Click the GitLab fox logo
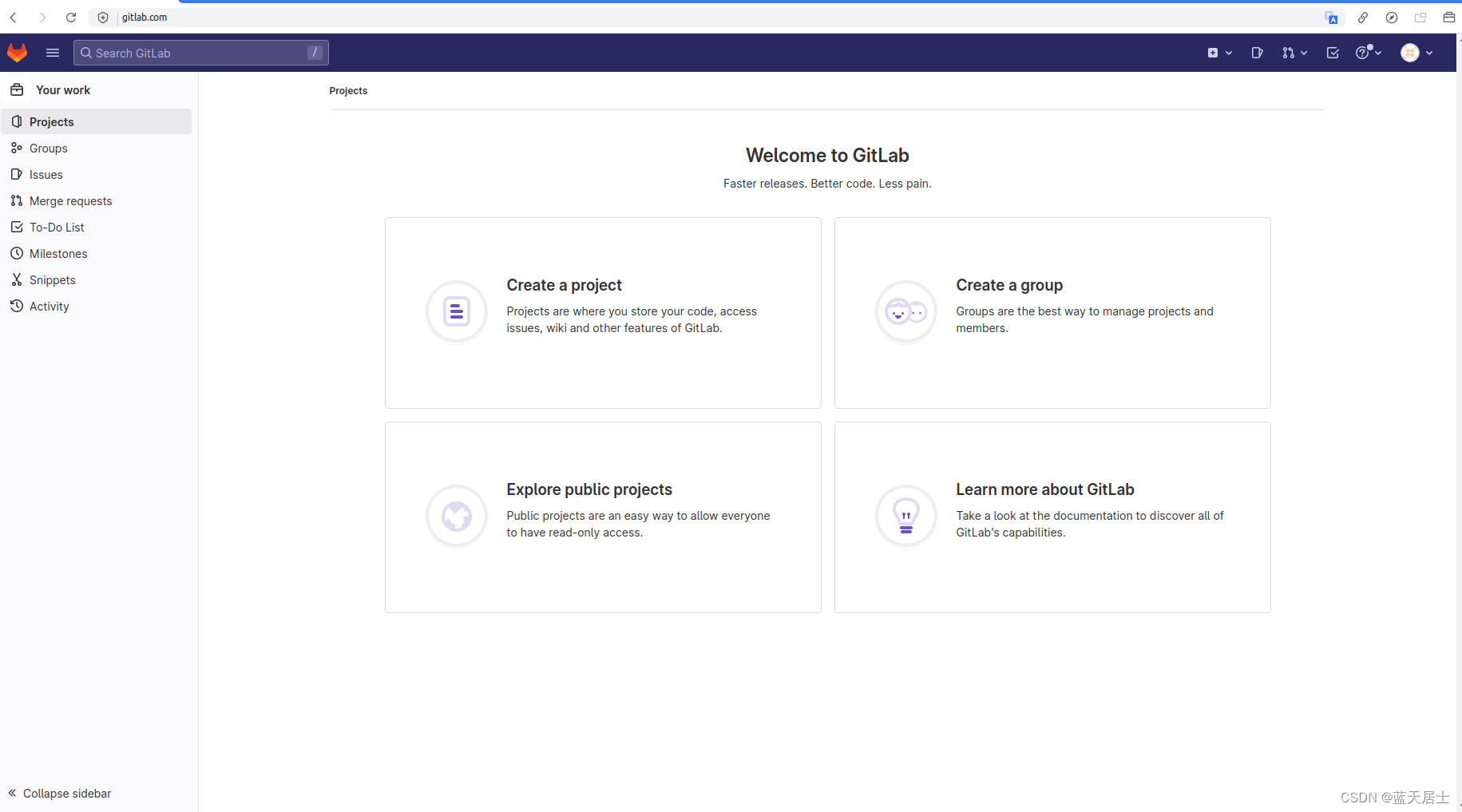The image size is (1462, 812). (17, 53)
